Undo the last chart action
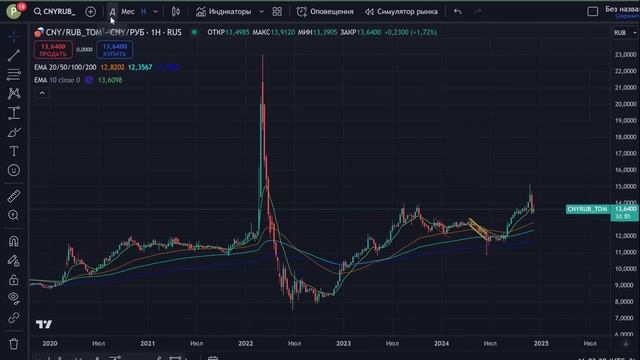The height and width of the screenshot is (360, 640). [x=458, y=11]
